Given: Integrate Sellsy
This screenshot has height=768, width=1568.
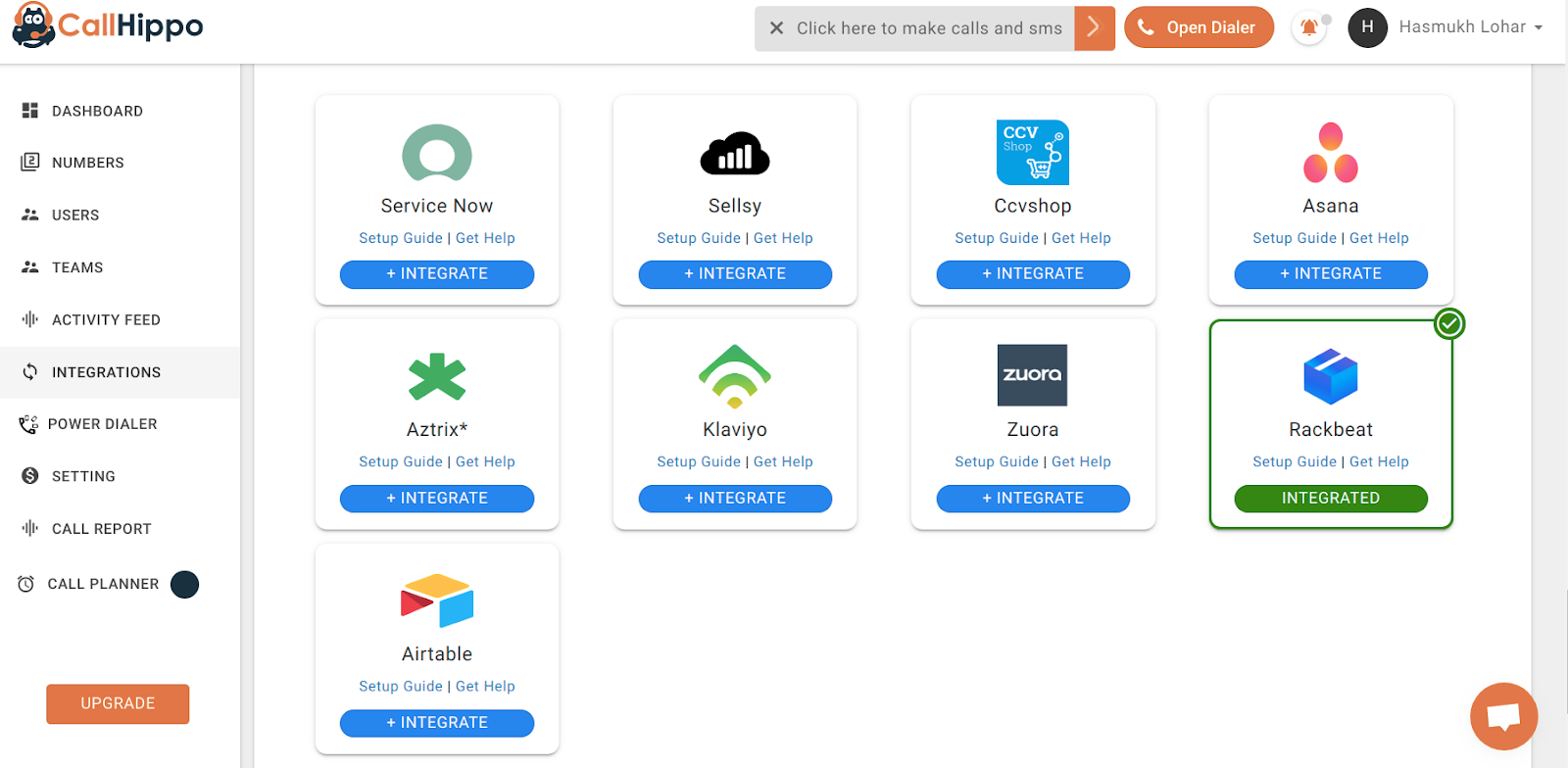Looking at the screenshot, I should [x=735, y=274].
